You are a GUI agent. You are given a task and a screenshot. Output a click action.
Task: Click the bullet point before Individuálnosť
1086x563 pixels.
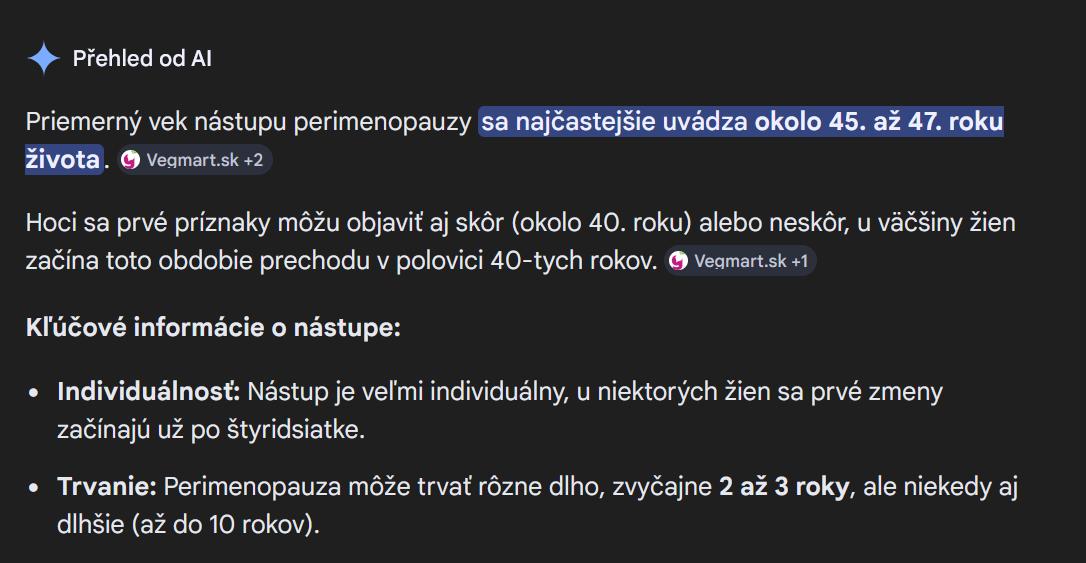click(x=35, y=392)
